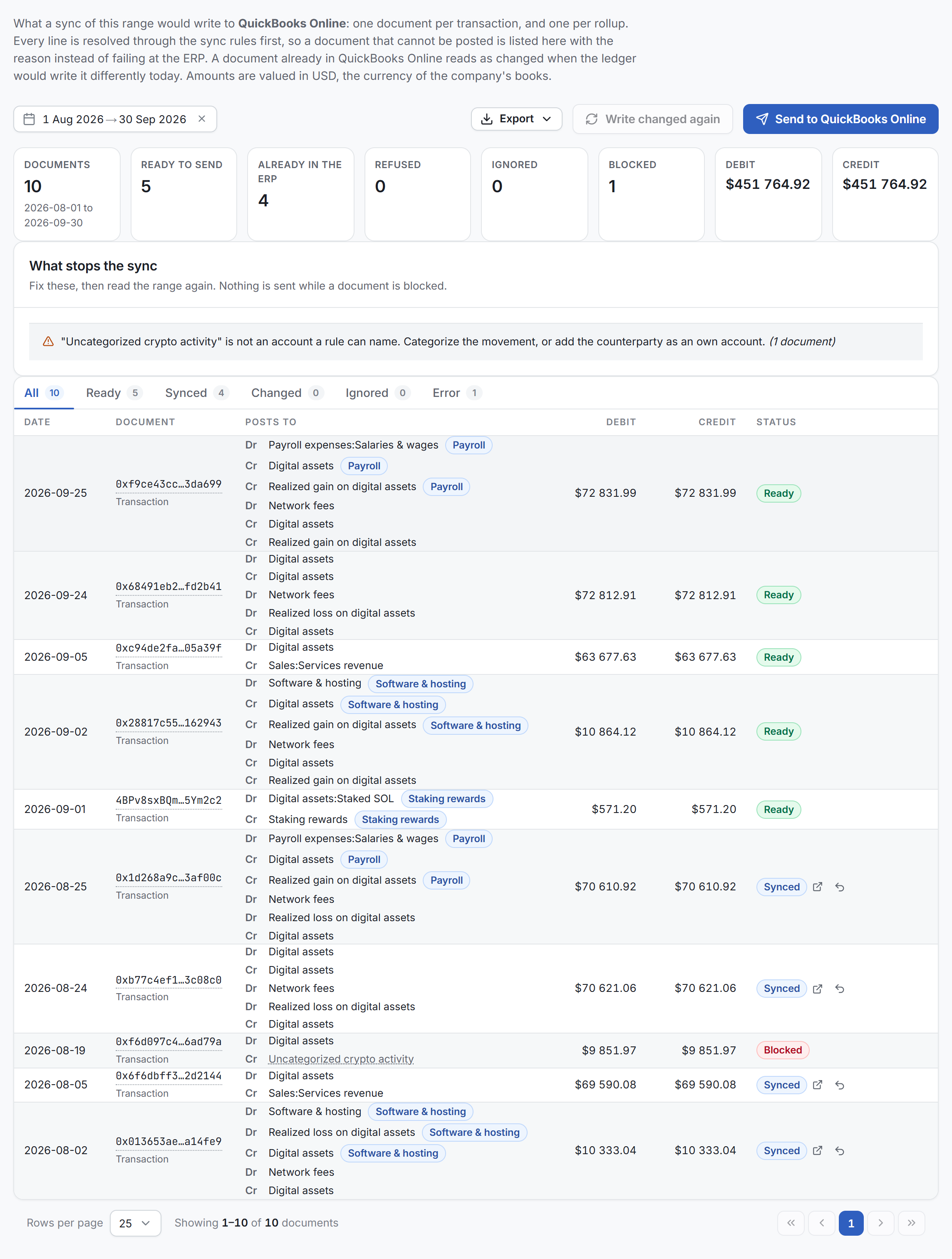
Task: Go to the first page
Action: pos(791,1223)
